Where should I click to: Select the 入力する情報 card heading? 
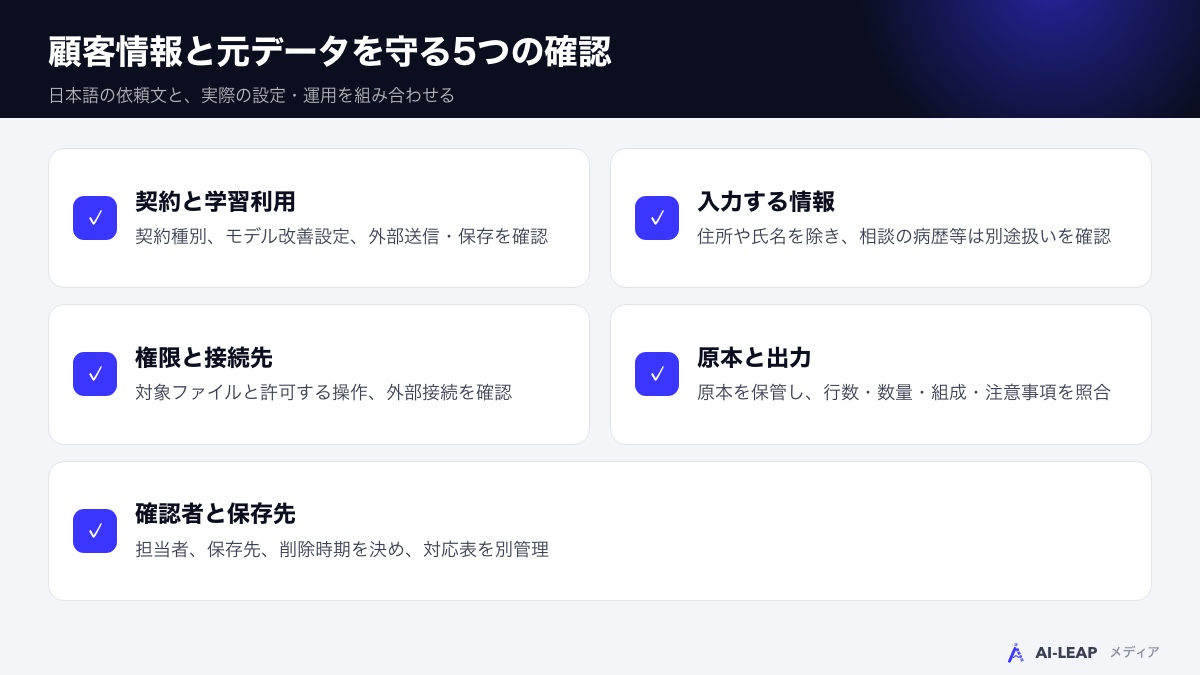pyautogui.click(x=766, y=201)
